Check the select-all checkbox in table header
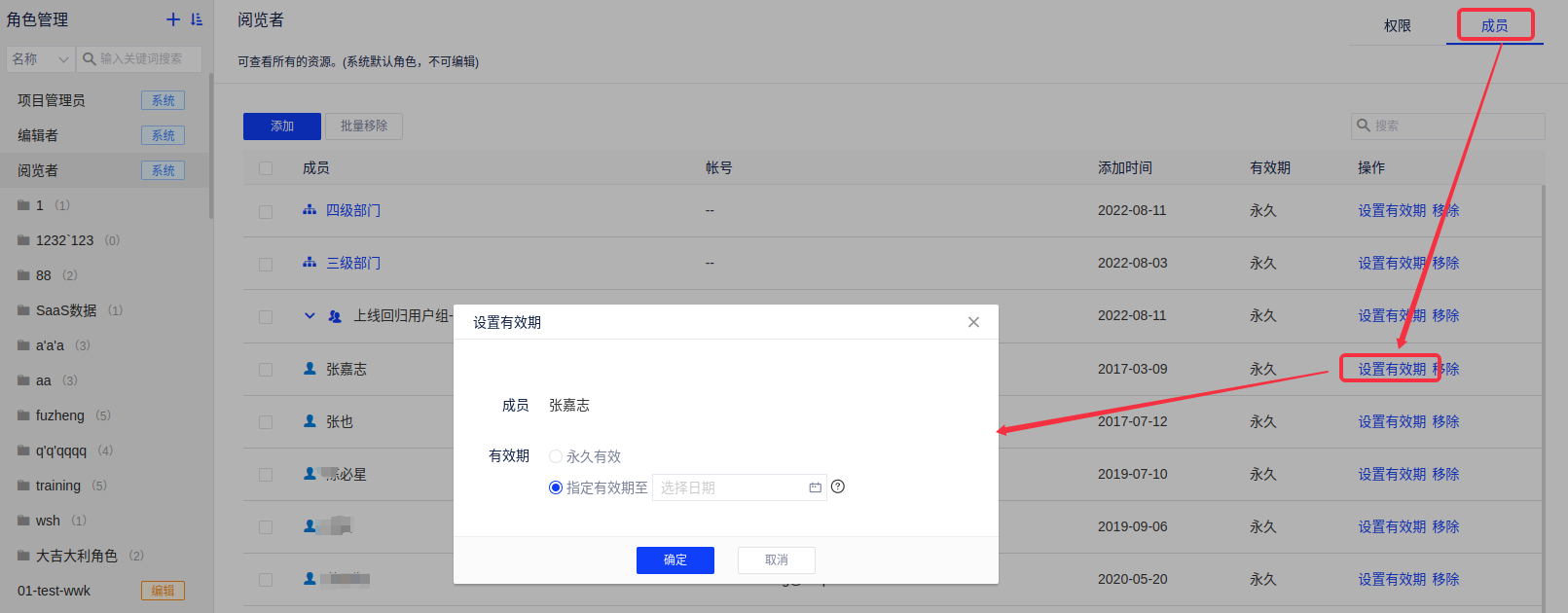This screenshot has width=1568, height=613. click(x=266, y=168)
